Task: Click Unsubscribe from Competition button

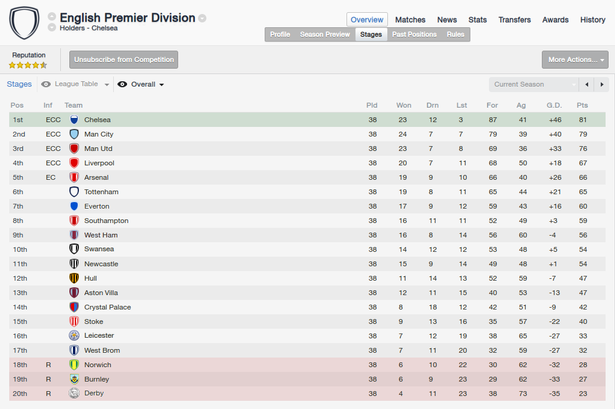Action: click(124, 60)
